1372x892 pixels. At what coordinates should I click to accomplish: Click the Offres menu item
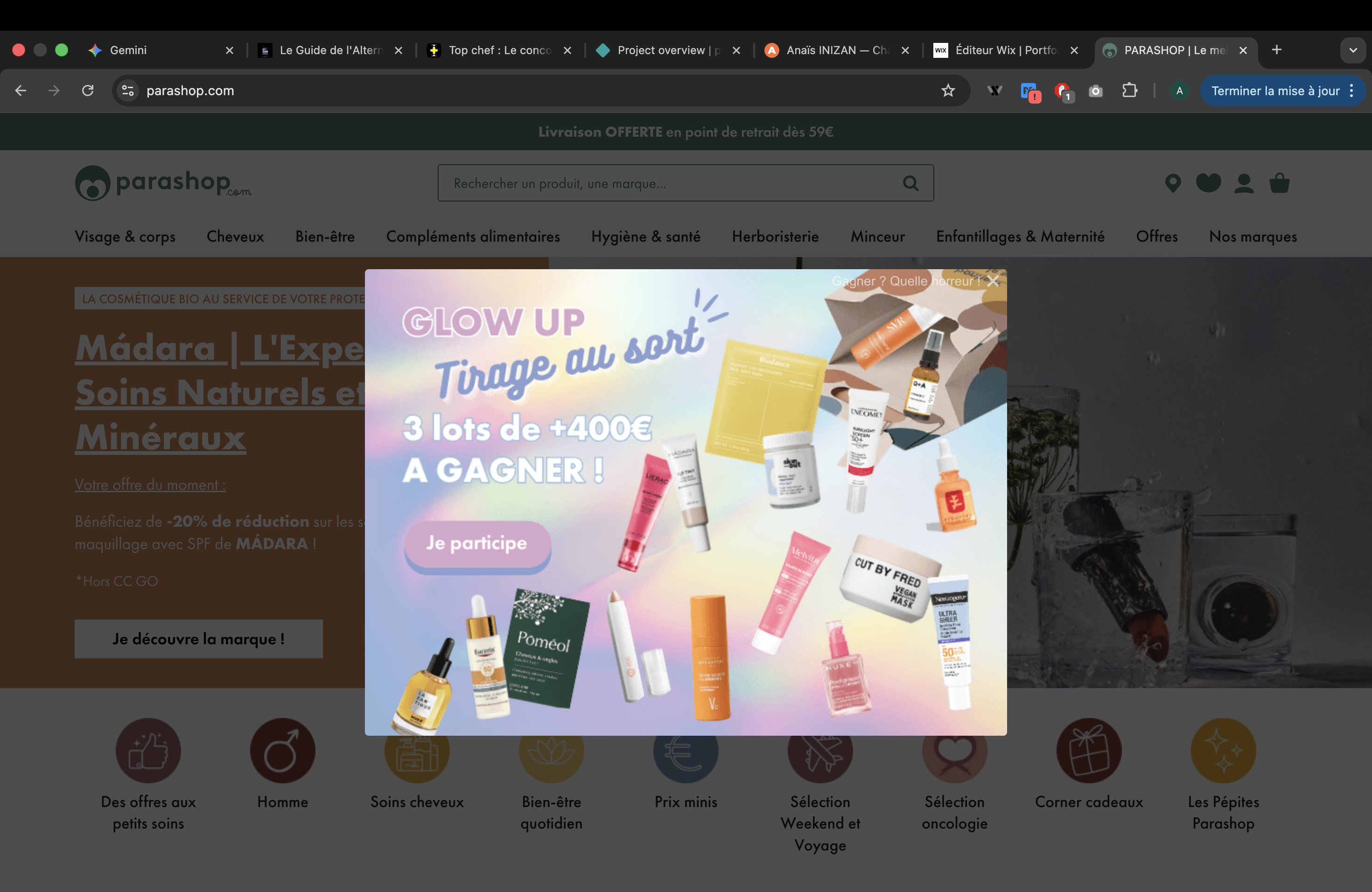point(1156,236)
